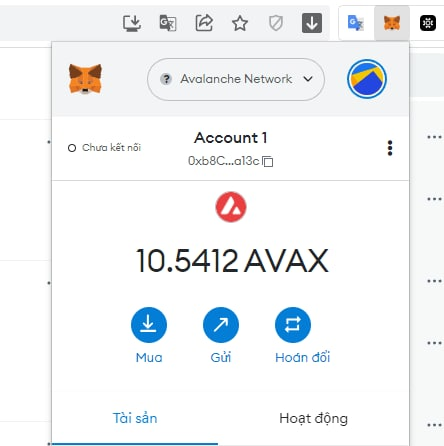Open the account options three-dot menu
The width and height of the screenshot is (444, 446).
pyautogui.click(x=390, y=148)
